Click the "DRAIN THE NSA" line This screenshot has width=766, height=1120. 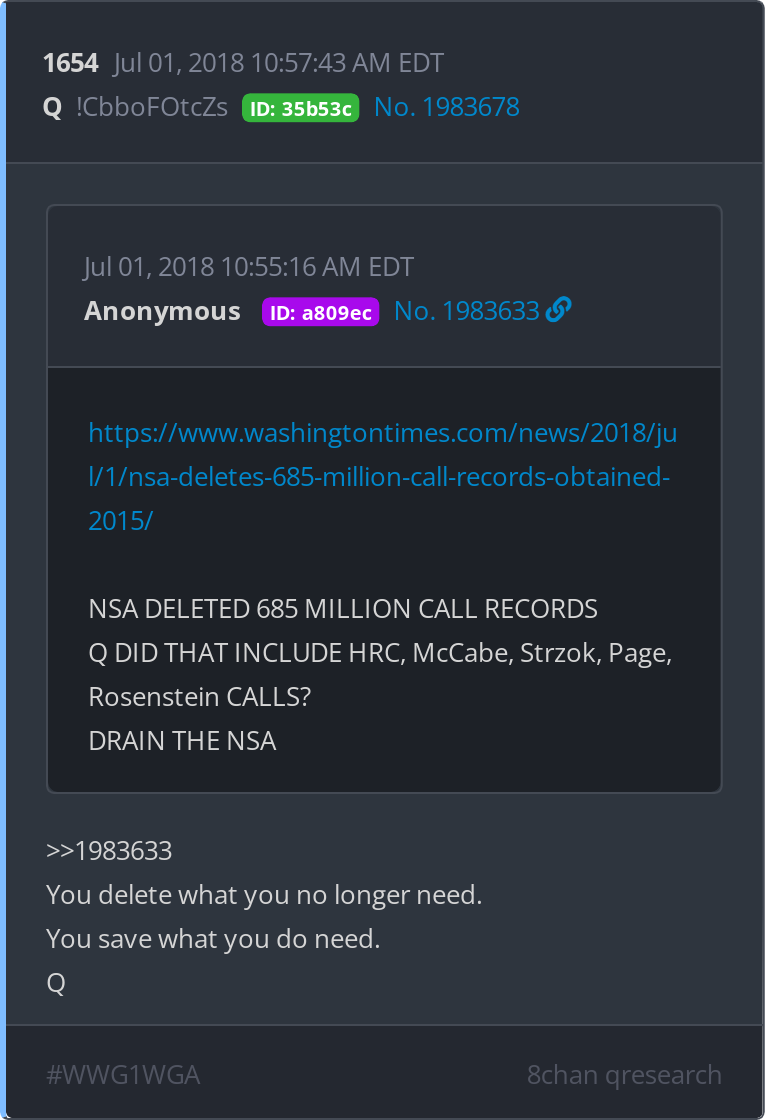pos(182,741)
